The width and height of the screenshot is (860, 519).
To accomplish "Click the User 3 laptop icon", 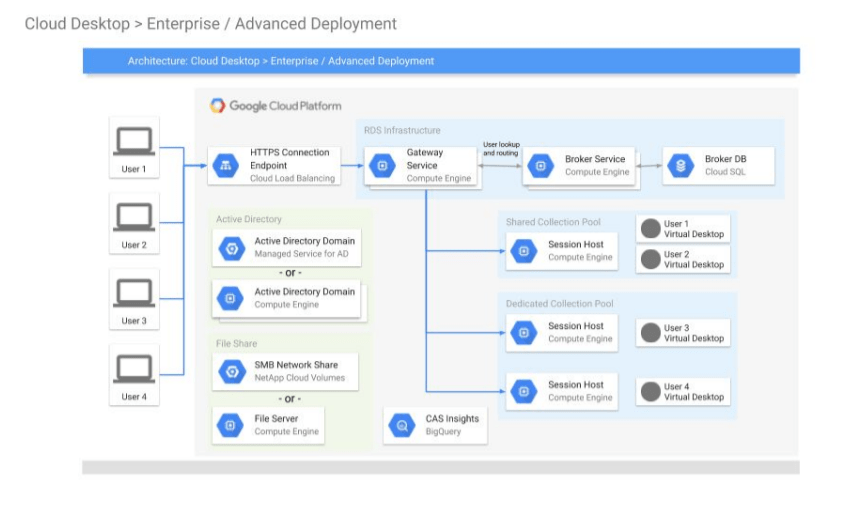I will pyautogui.click(x=134, y=293).
